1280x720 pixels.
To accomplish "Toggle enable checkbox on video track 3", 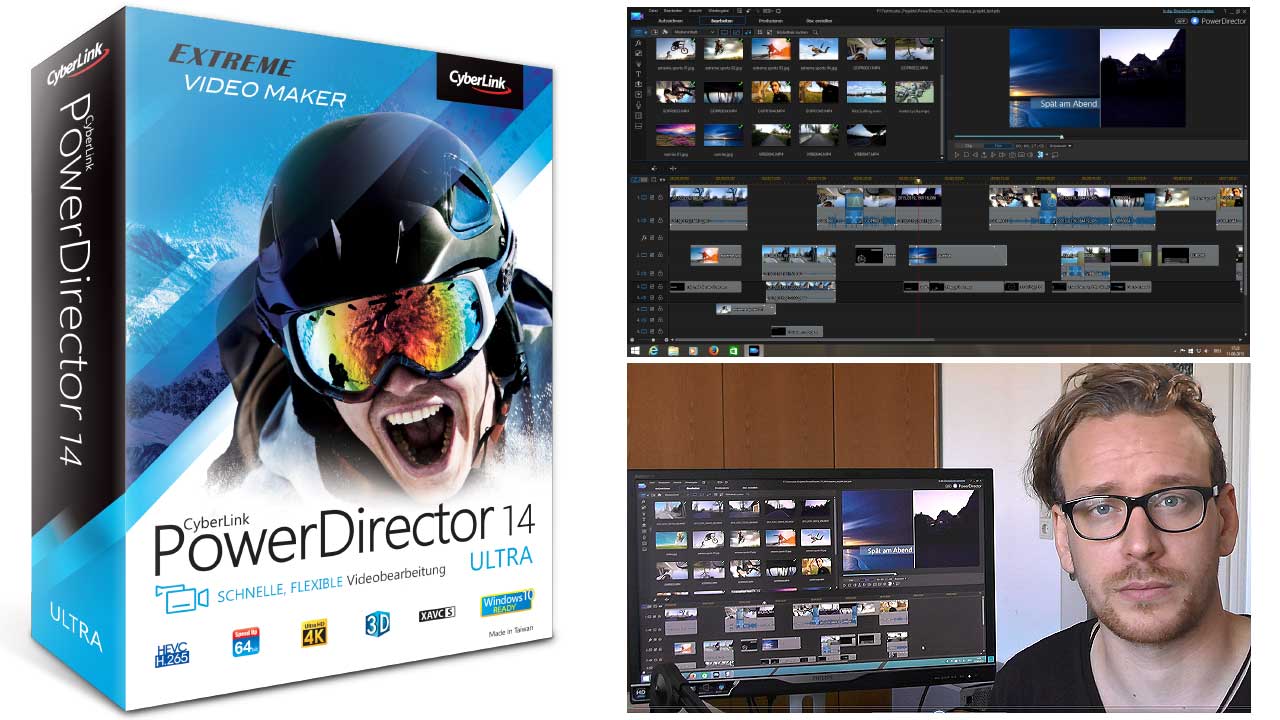I will coord(652,286).
